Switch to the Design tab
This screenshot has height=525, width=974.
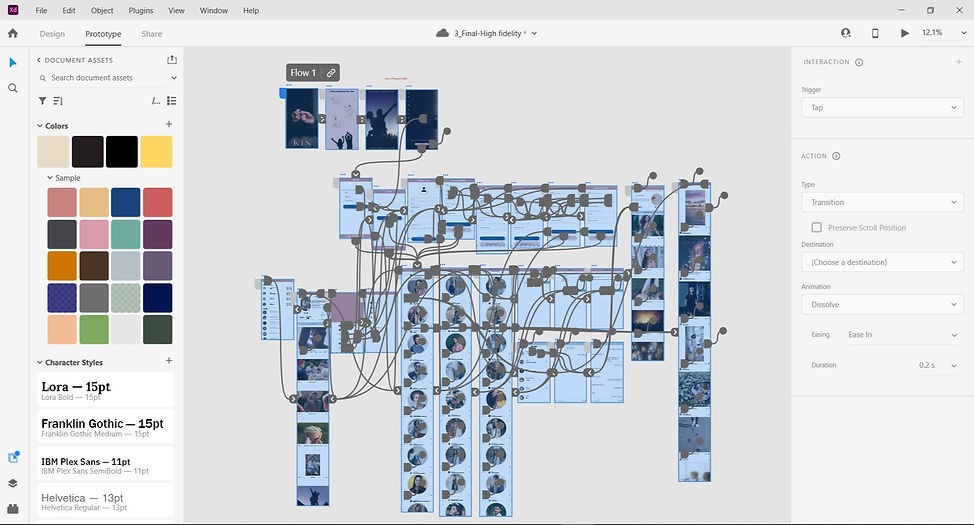point(52,34)
